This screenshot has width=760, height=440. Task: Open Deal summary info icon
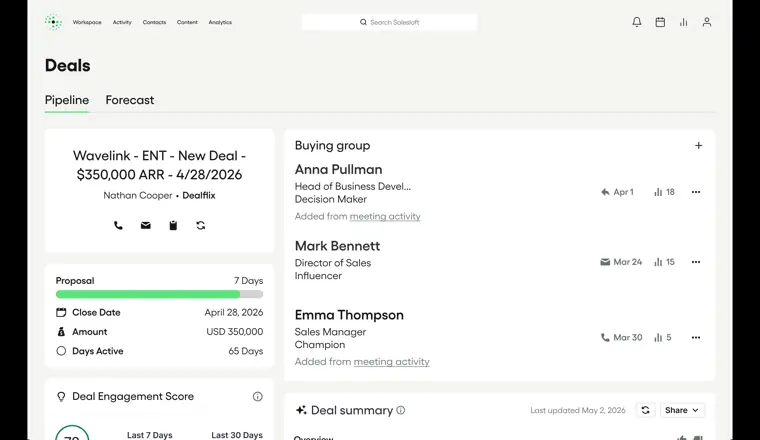pos(401,410)
